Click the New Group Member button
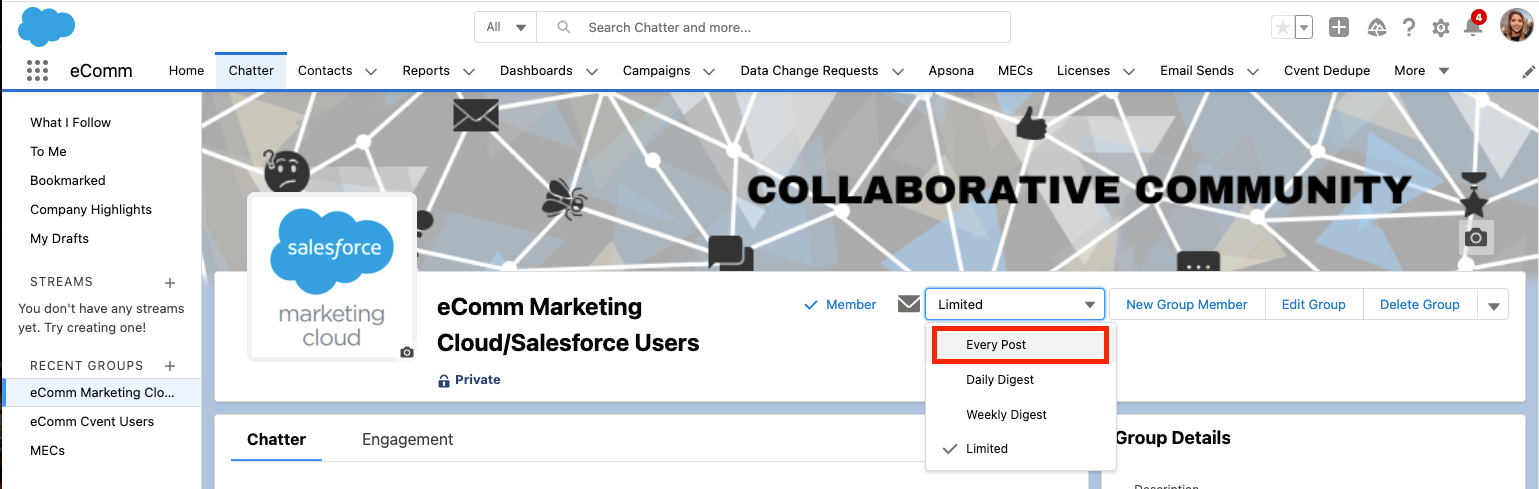The width and height of the screenshot is (1539, 489). (x=1187, y=304)
